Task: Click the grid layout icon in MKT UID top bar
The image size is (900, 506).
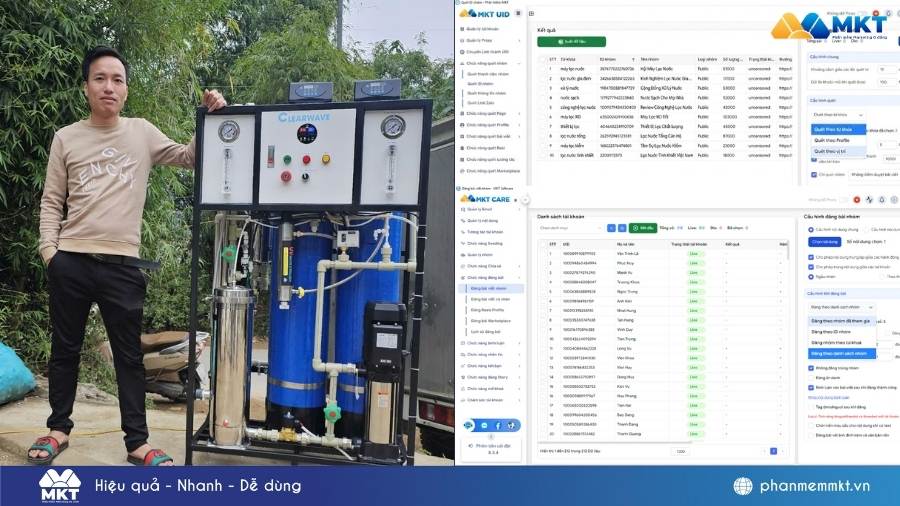Action: coord(532,14)
